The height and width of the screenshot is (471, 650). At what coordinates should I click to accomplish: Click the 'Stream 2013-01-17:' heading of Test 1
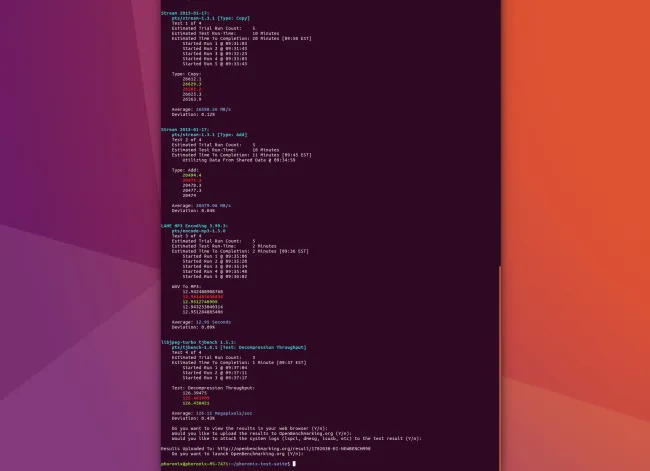coord(185,13)
